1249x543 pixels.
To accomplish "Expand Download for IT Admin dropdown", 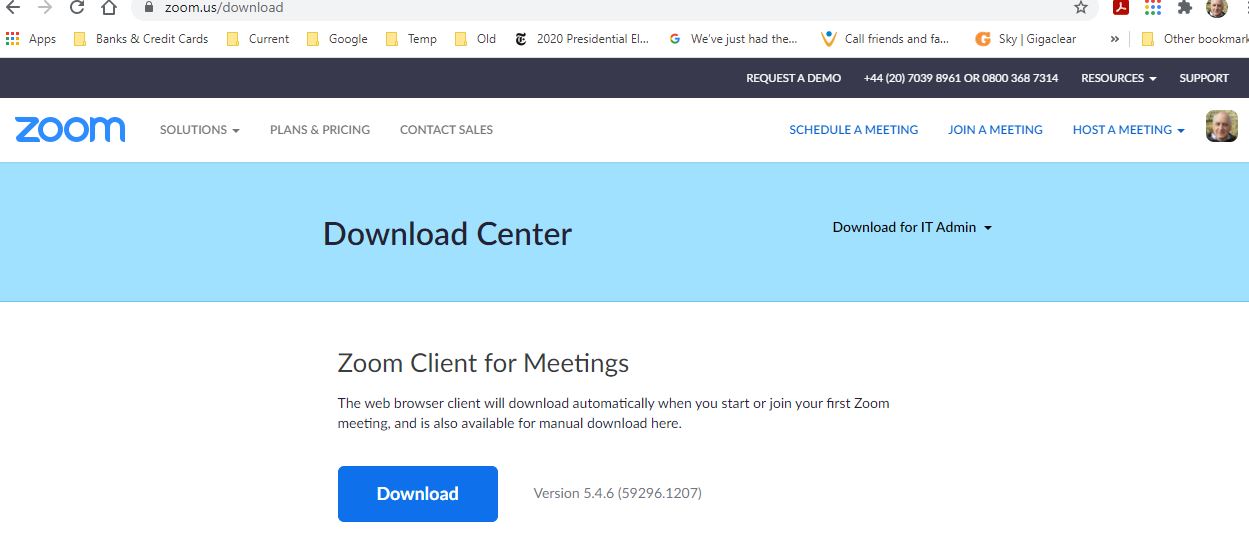I will (x=912, y=228).
